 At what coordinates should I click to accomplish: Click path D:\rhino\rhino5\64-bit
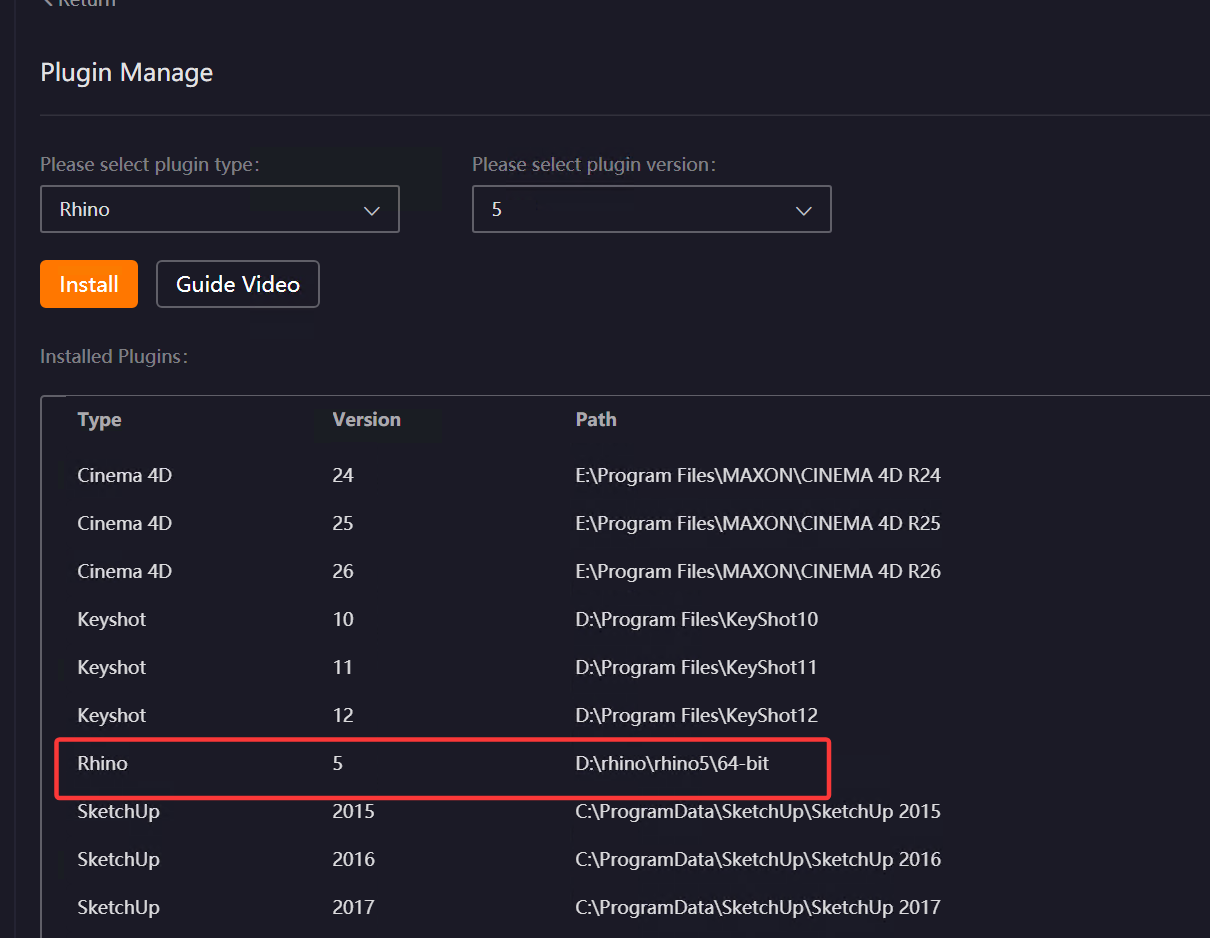click(x=672, y=763)
